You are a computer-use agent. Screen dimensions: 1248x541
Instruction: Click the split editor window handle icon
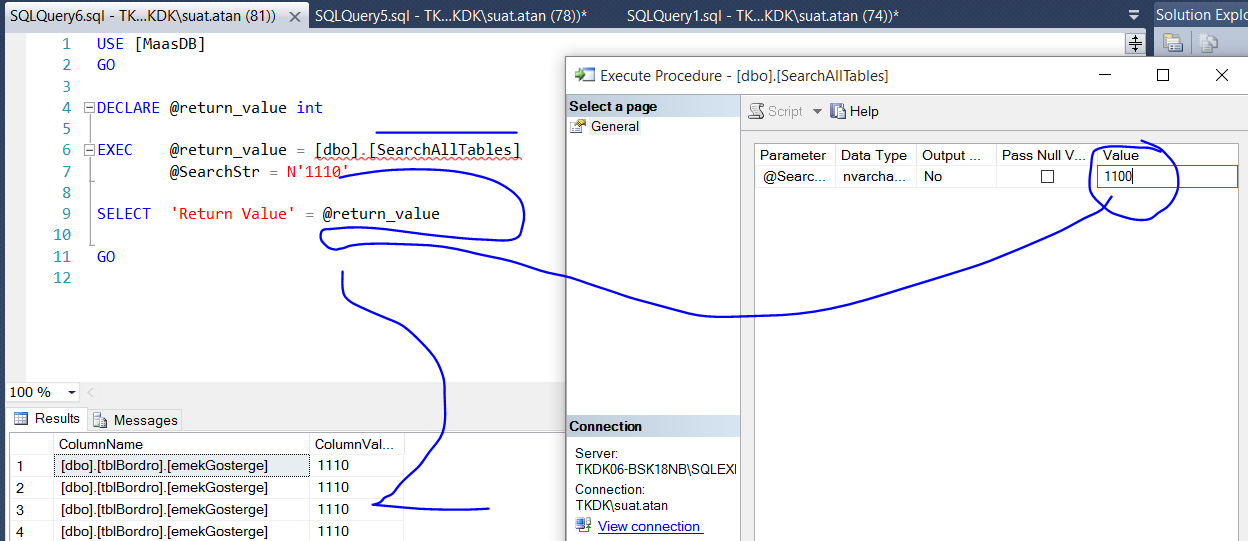(x=1135, y=43)
